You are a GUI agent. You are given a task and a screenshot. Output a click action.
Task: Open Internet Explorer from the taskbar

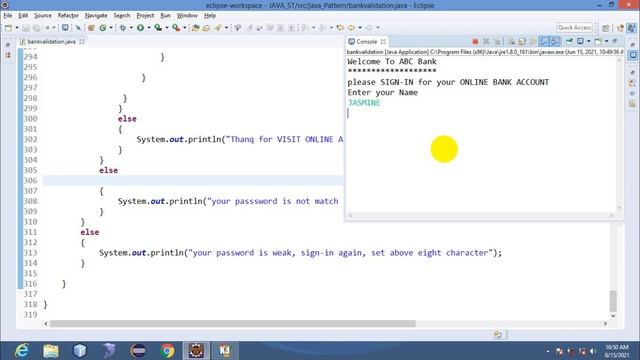(21, 351)
